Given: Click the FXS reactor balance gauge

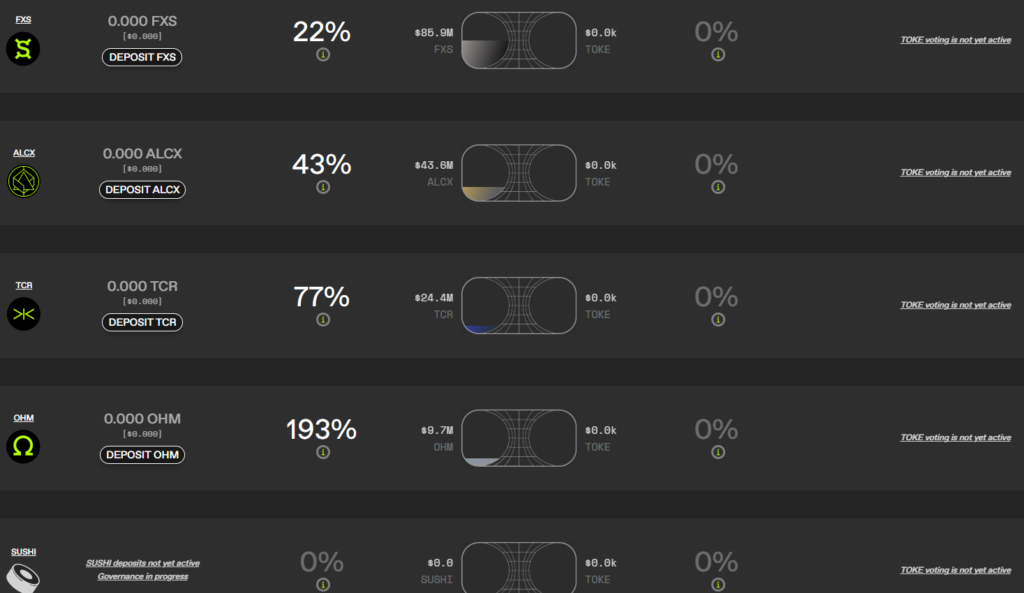Looking at the screenshot, I should pyautogui.click(x=519, y=40).
